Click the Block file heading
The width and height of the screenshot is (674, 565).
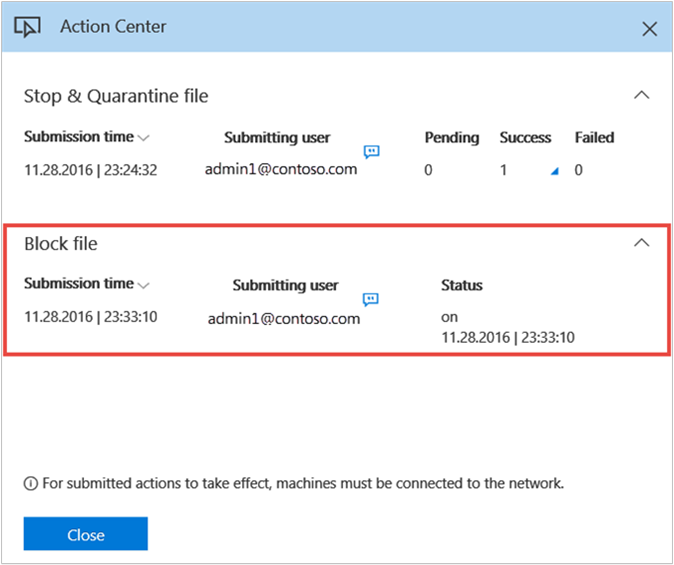(61, 243)
